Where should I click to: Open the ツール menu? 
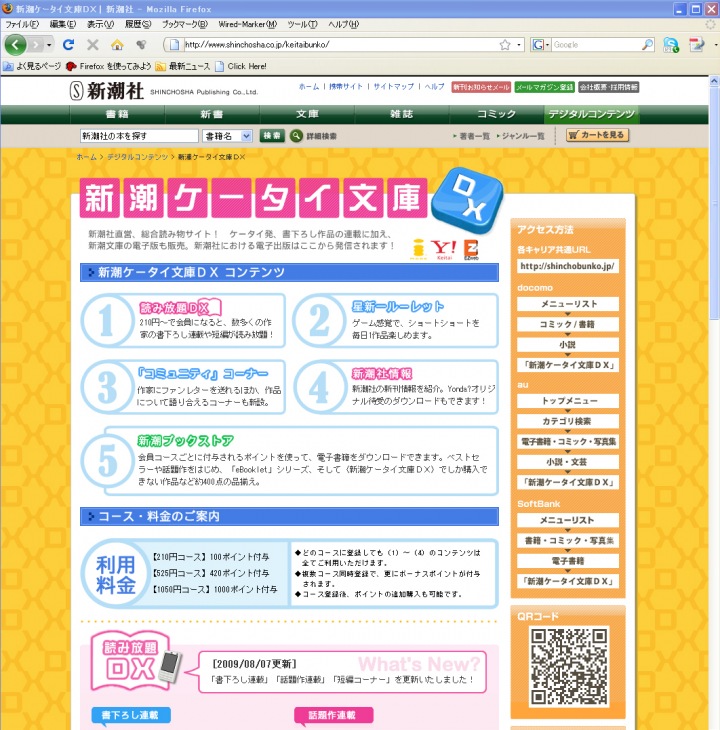tap(303, 24)
